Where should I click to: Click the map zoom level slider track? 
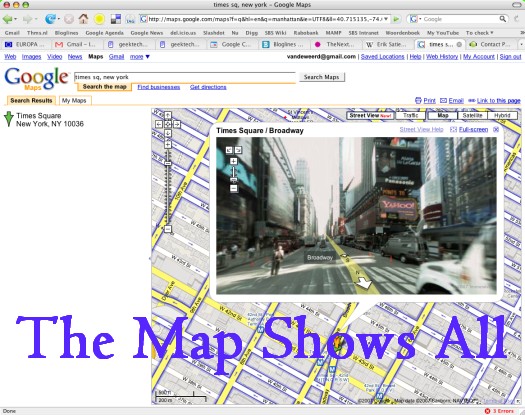click(168, 187)
